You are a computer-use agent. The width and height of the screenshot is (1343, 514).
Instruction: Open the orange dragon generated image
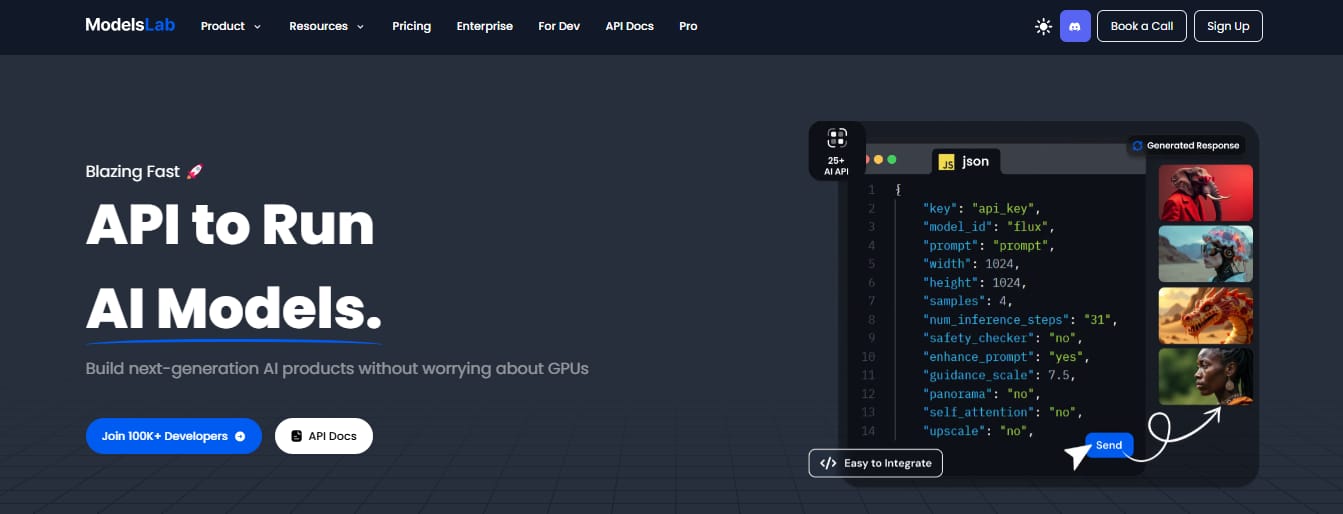coord(1206,315)
